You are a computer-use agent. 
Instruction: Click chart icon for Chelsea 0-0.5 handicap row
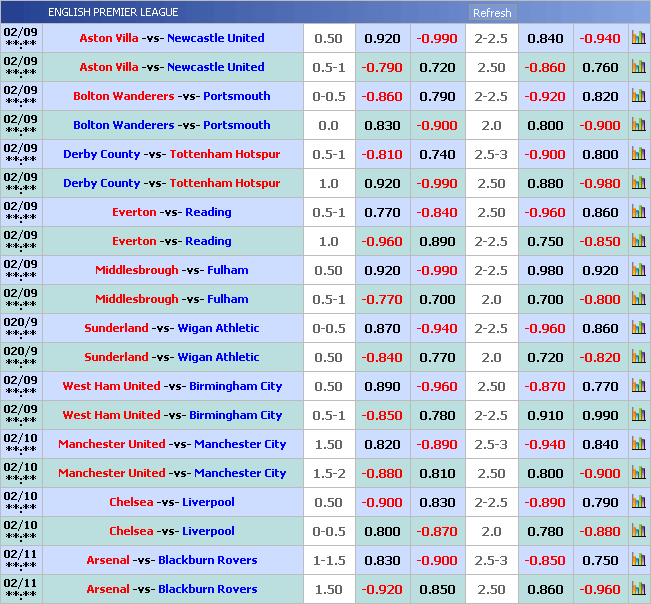click(x=638, y=532)
